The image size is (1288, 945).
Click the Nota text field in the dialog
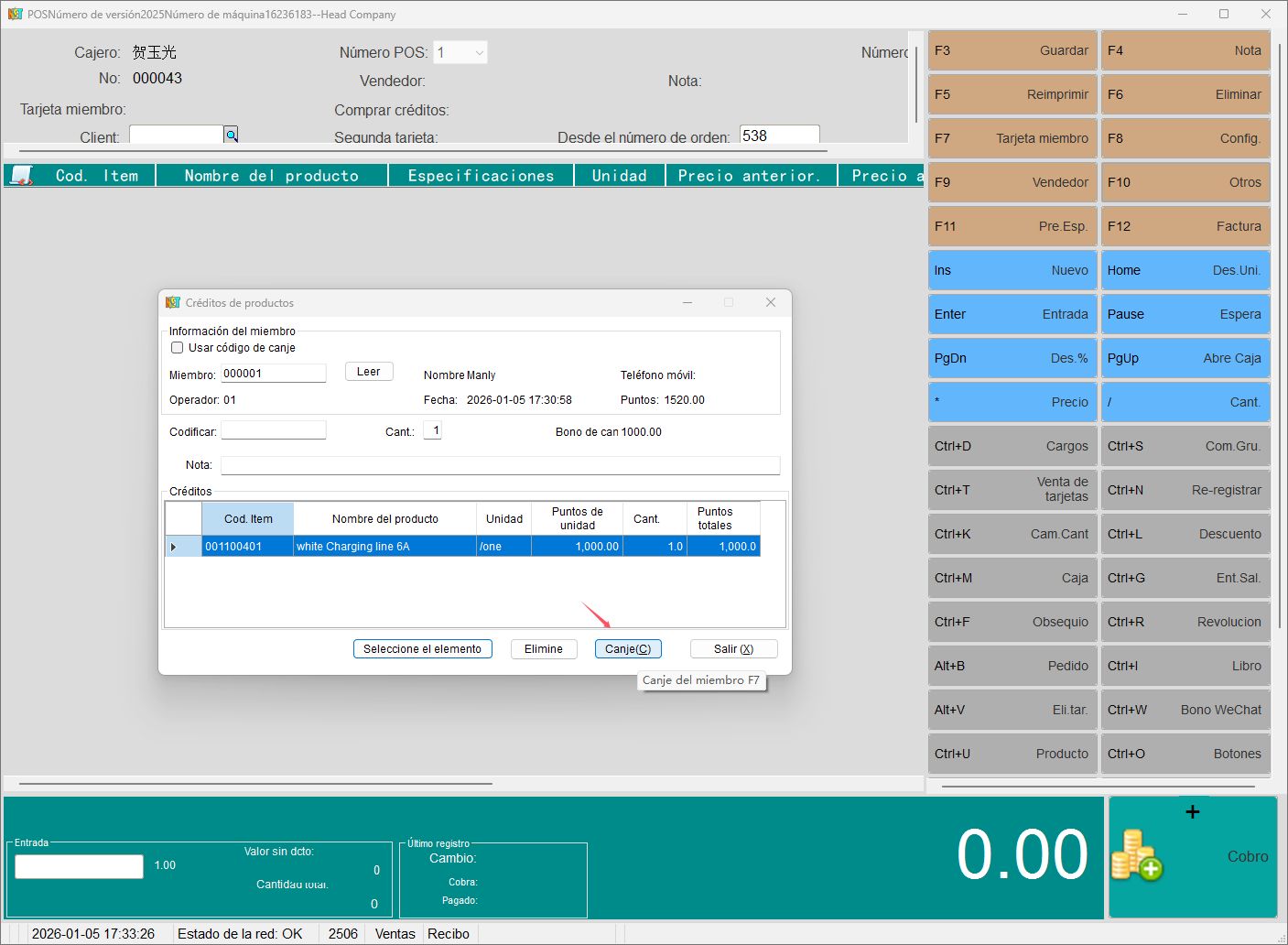(x=500, y=465)
